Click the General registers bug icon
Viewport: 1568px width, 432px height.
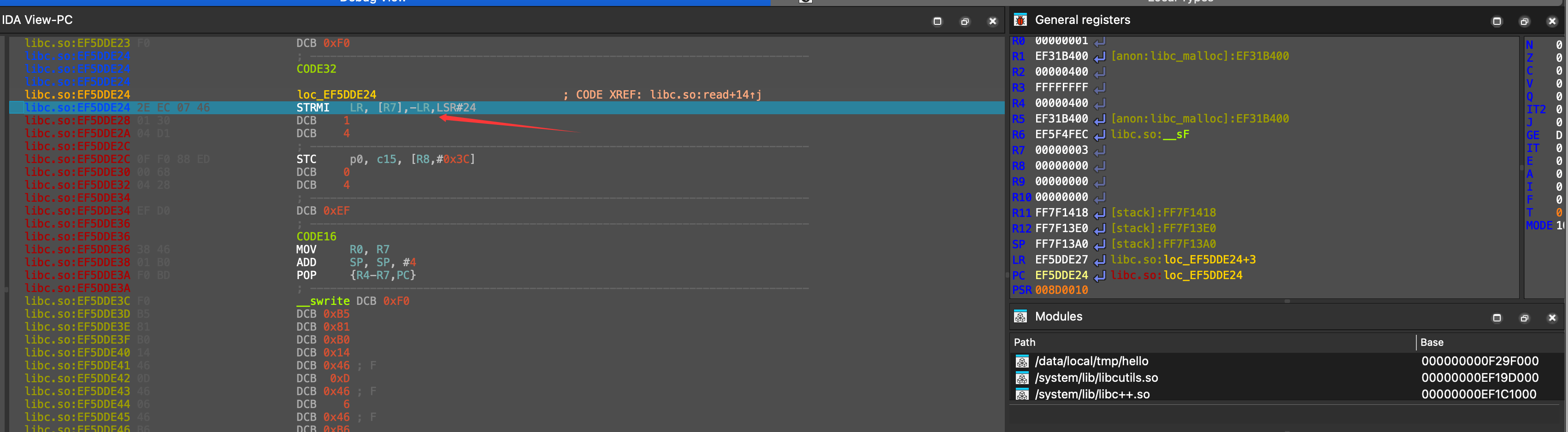click(1020, 20)
